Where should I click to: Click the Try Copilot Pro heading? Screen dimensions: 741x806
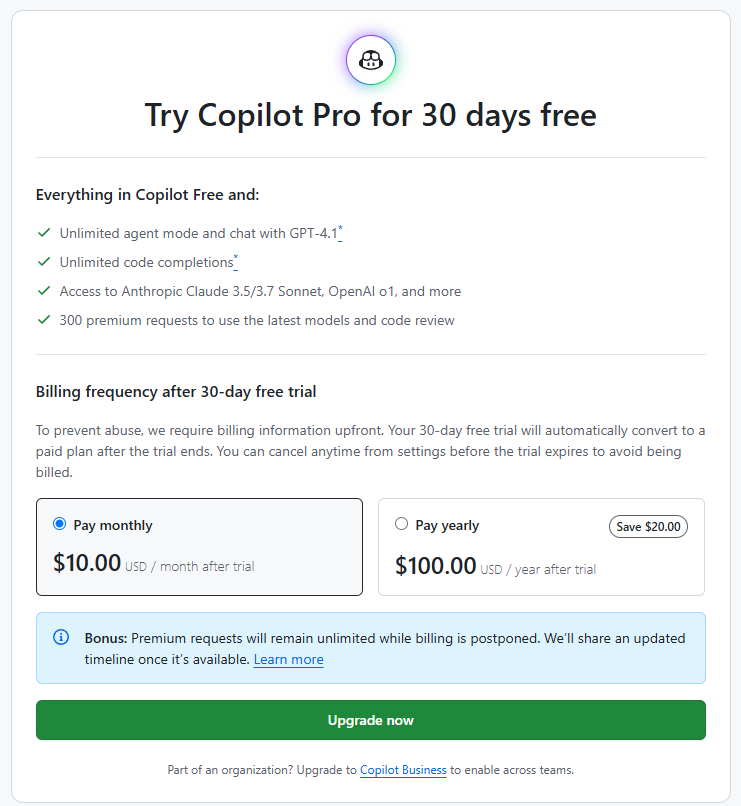point(370,115)
